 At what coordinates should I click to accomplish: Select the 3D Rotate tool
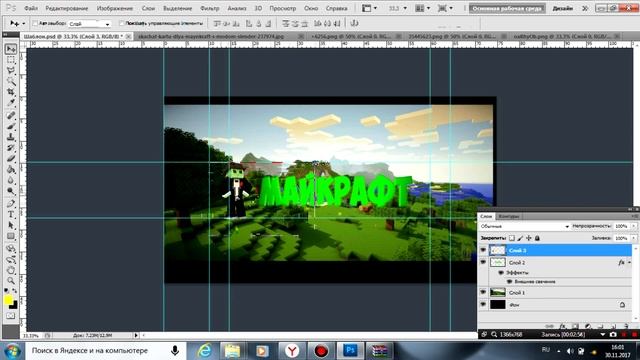pos(11,249)
